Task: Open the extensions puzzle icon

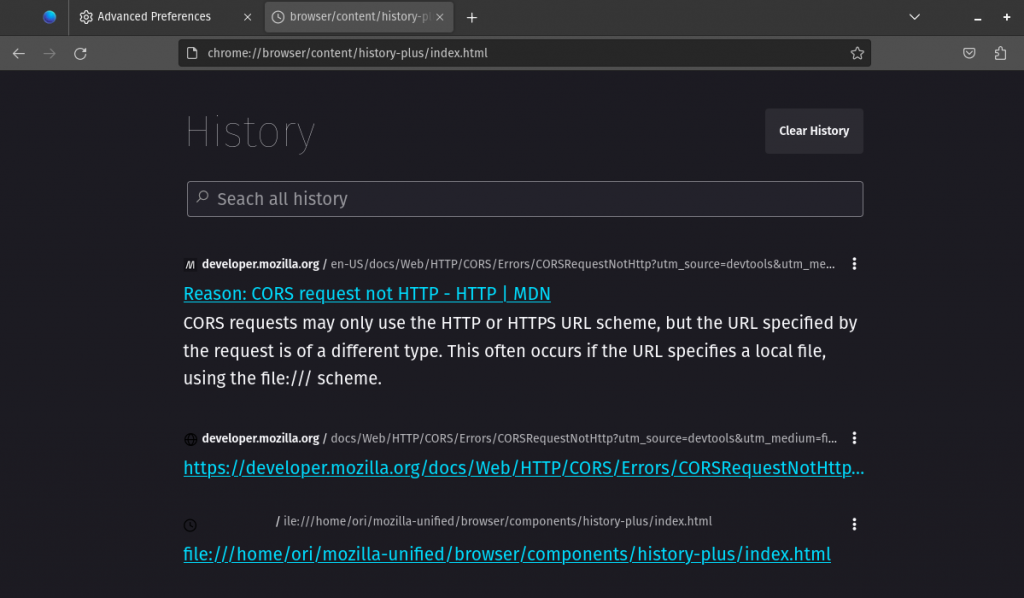Action: click(x=1000, y=54)
